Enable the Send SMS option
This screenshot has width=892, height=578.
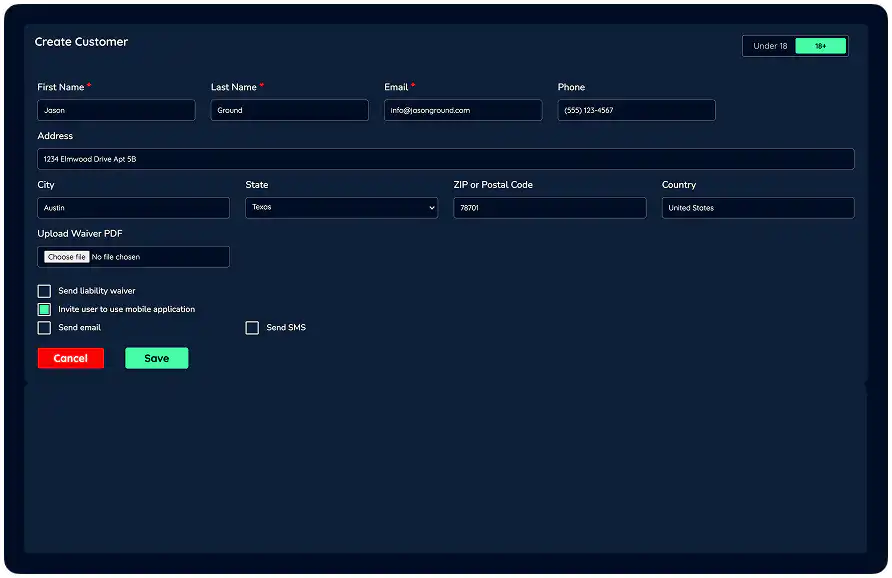tap(252, 327)
